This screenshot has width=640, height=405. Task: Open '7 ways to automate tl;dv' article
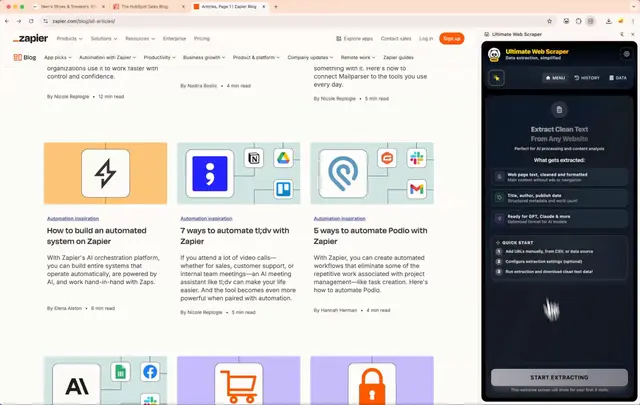[x=235, y=236]
